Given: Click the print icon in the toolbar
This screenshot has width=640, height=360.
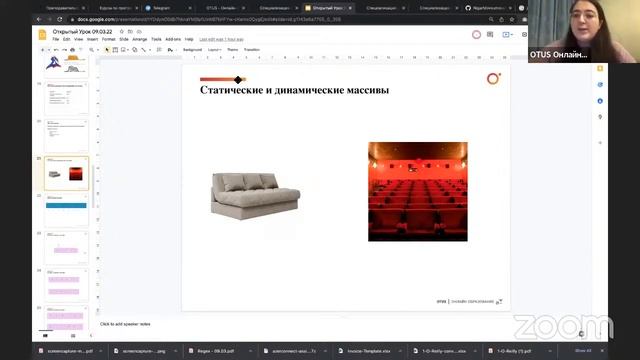Looking at the screenshot, I should [x=72, y=50].
